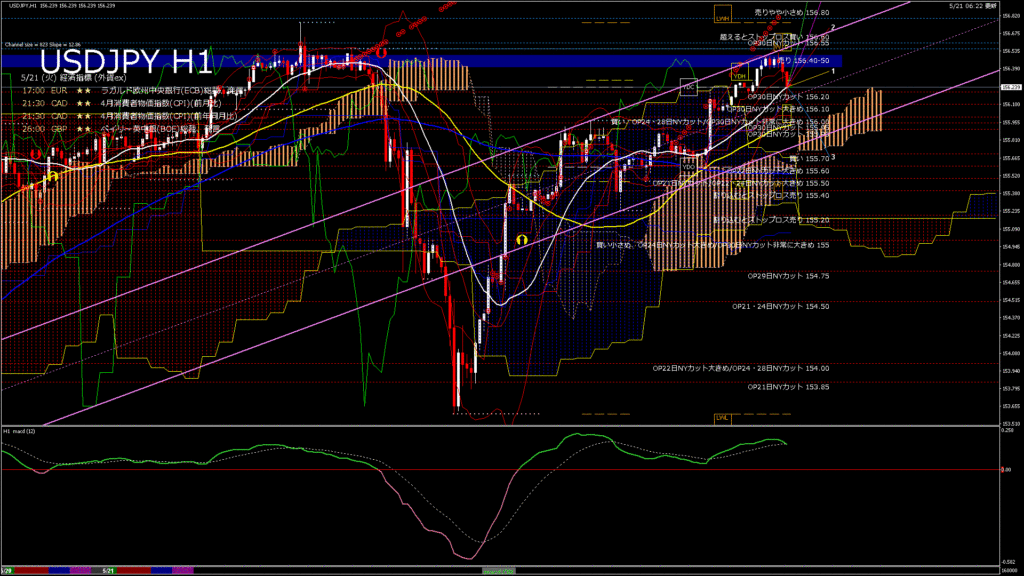Click the LWL label box

coord(722,417)
